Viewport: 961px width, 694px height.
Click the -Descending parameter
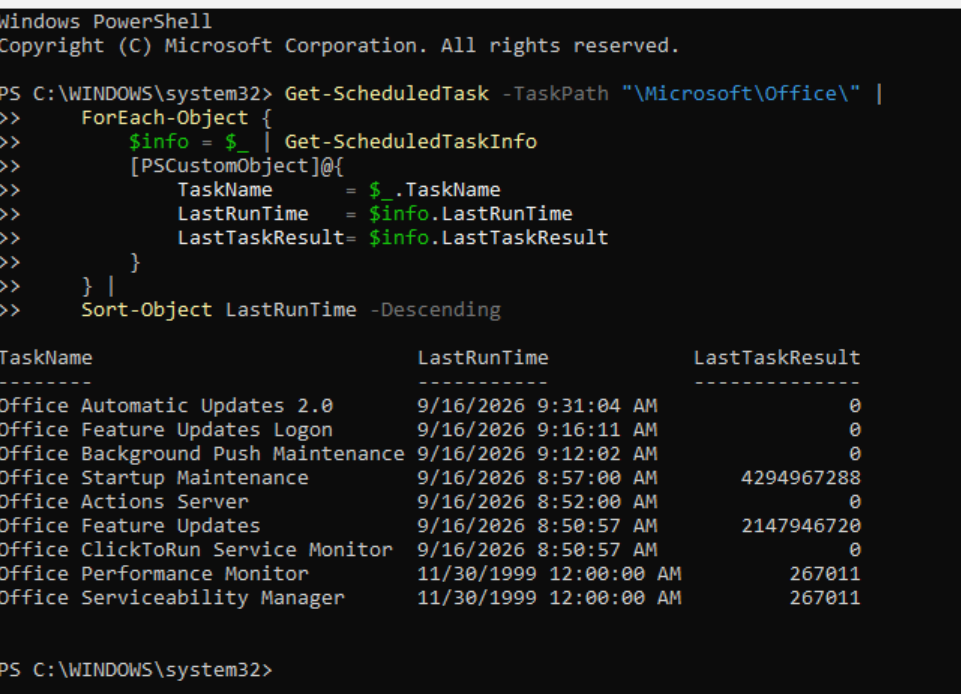tap(435, 310)
